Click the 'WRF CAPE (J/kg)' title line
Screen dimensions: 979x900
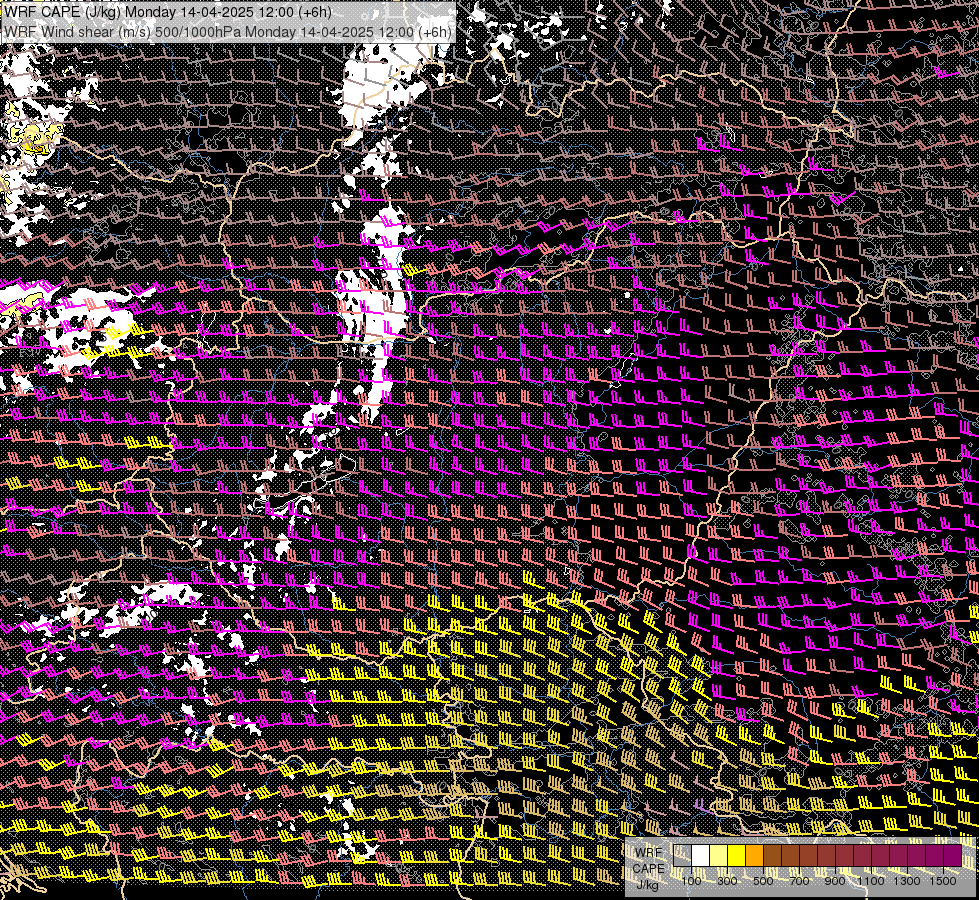click(x=168, y=12)
